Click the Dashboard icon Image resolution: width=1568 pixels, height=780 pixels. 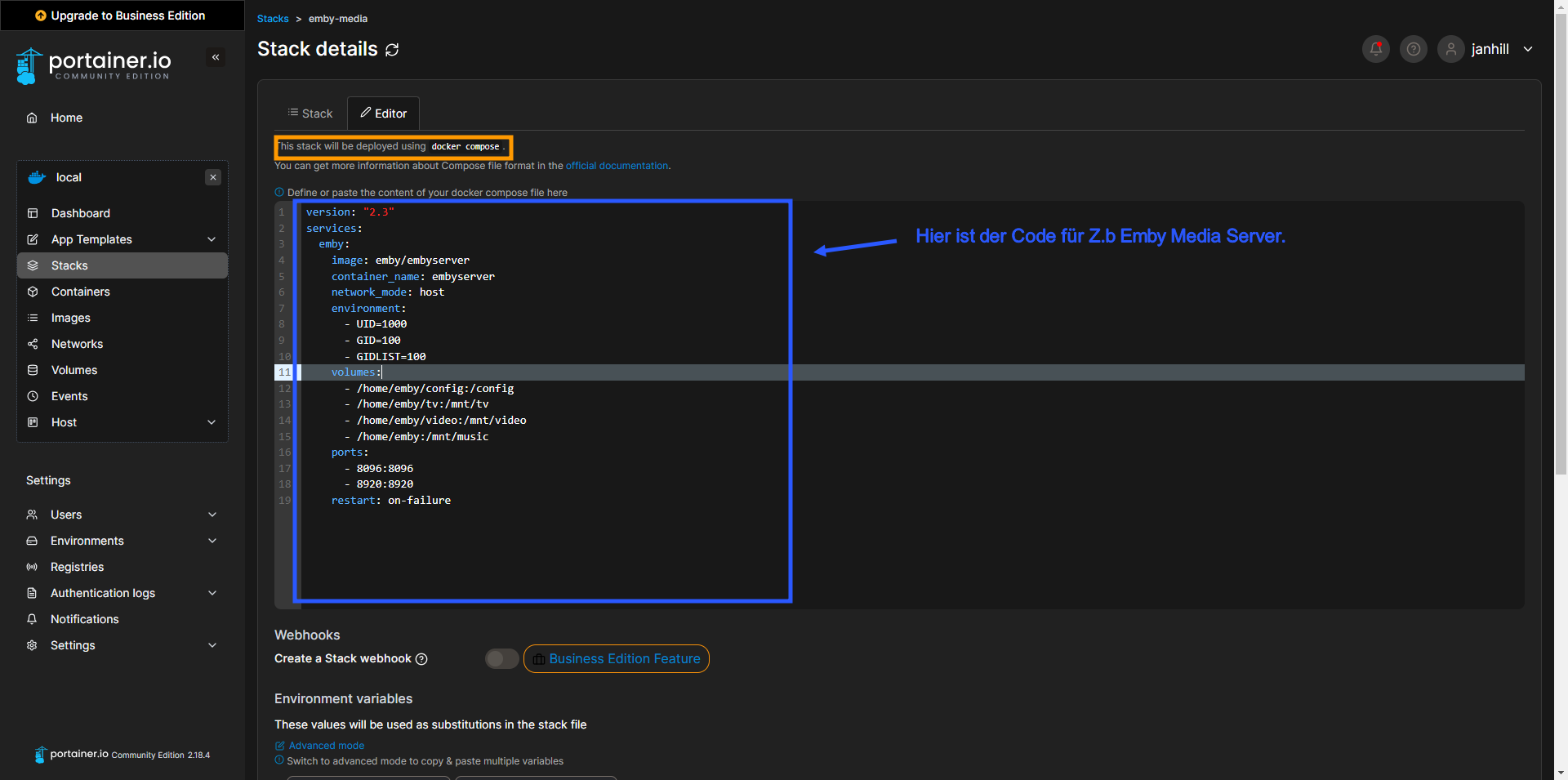pos(33,213)
